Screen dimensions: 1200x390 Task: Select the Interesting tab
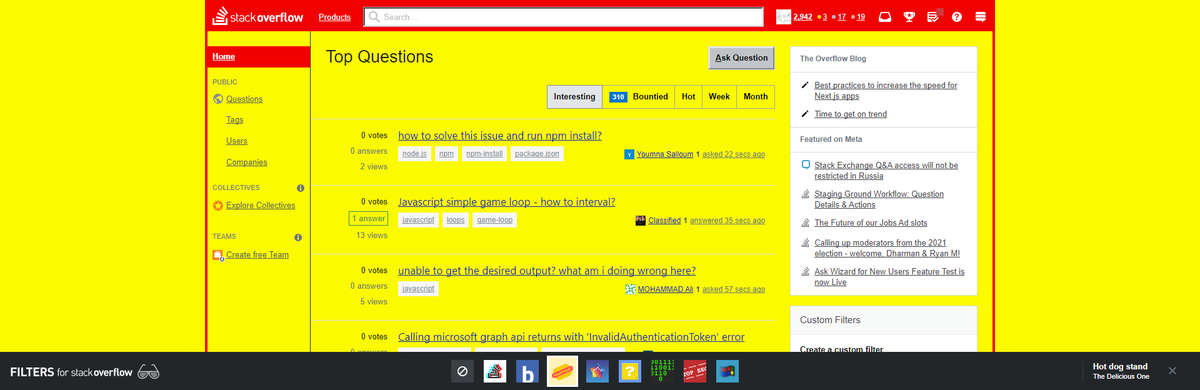pyautogui.click(x=575, y=97)
